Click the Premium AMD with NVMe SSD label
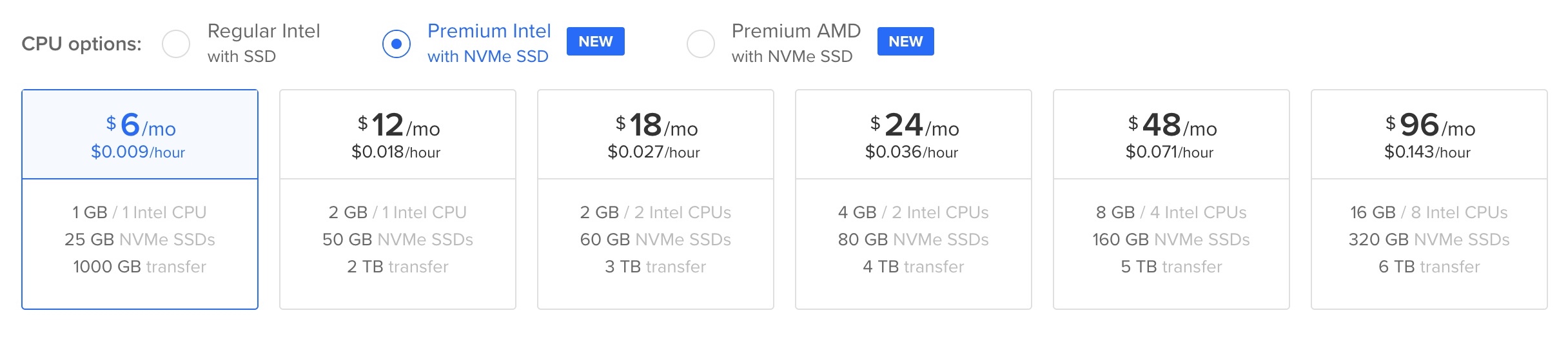This screenshot has width=1568, height=346. pyautogui.click(x=796, y=43)
